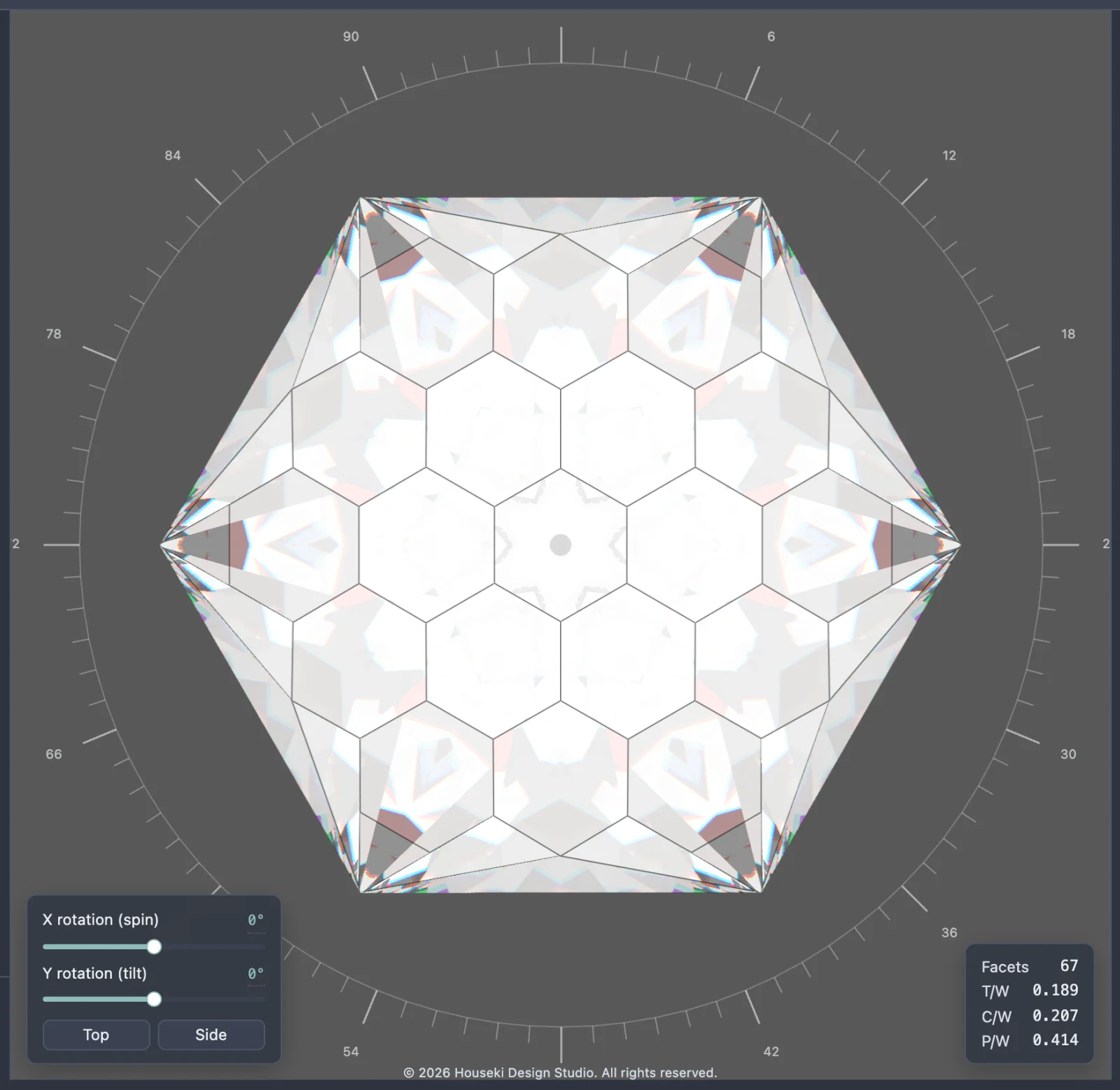Click the Facets count value 67

click(1069, 966)
